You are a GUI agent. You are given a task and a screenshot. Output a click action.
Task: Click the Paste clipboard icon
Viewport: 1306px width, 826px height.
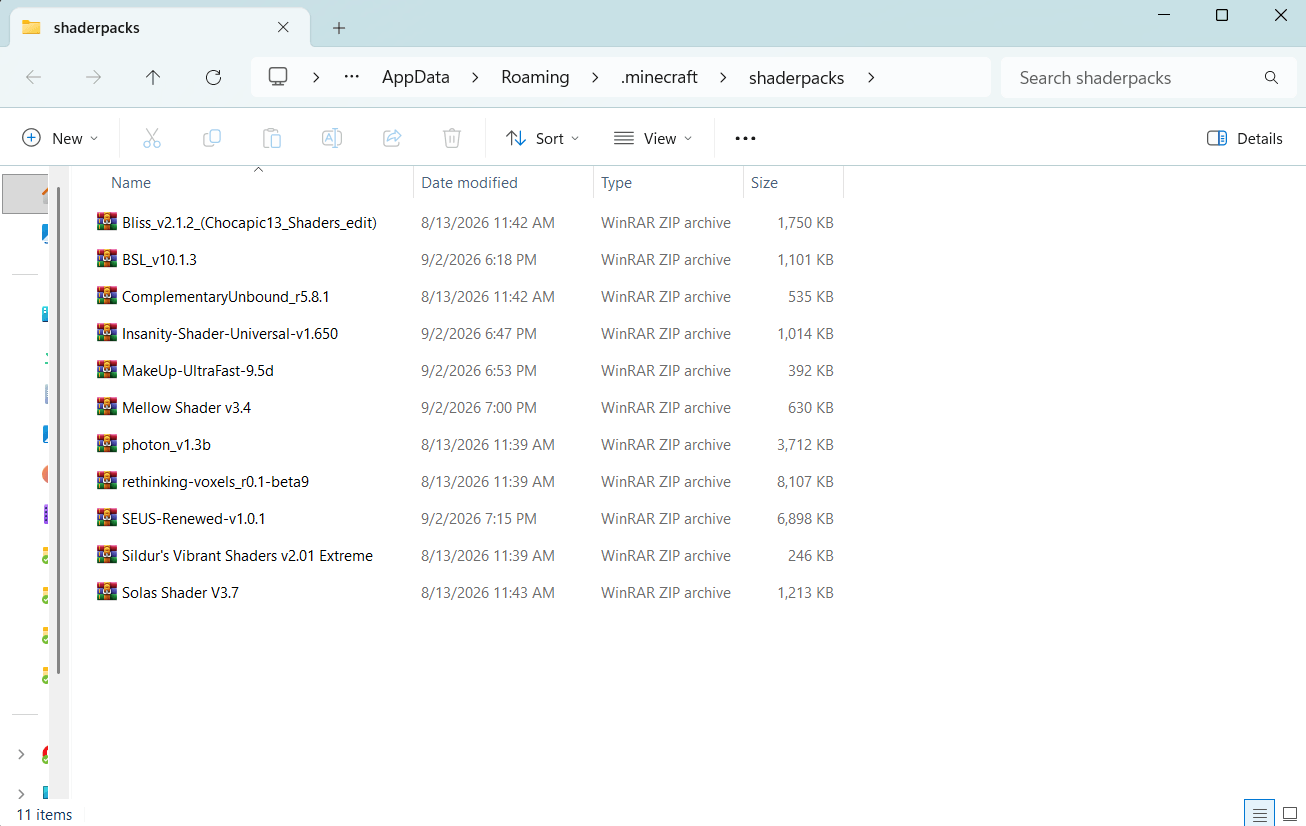[272, 138]
